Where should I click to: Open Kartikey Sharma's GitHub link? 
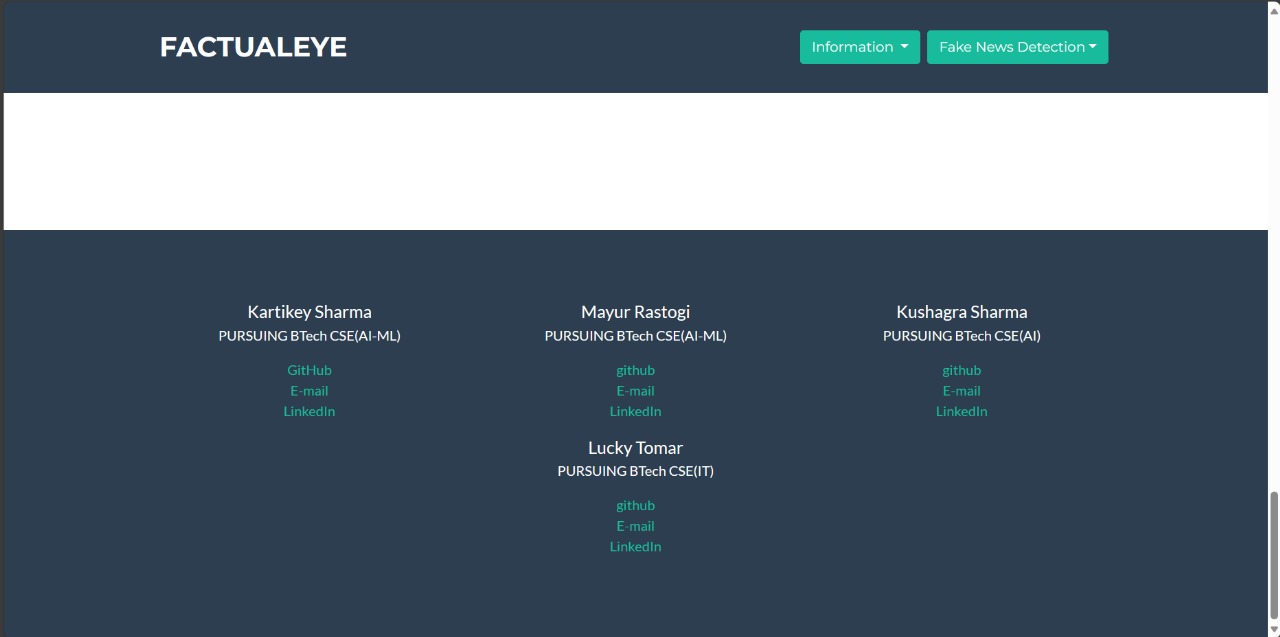[309, 370]
